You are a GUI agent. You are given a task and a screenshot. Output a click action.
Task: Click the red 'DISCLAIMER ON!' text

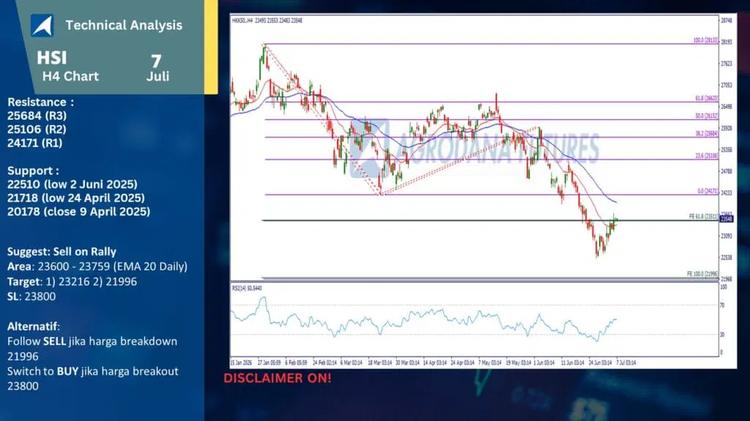277,378
